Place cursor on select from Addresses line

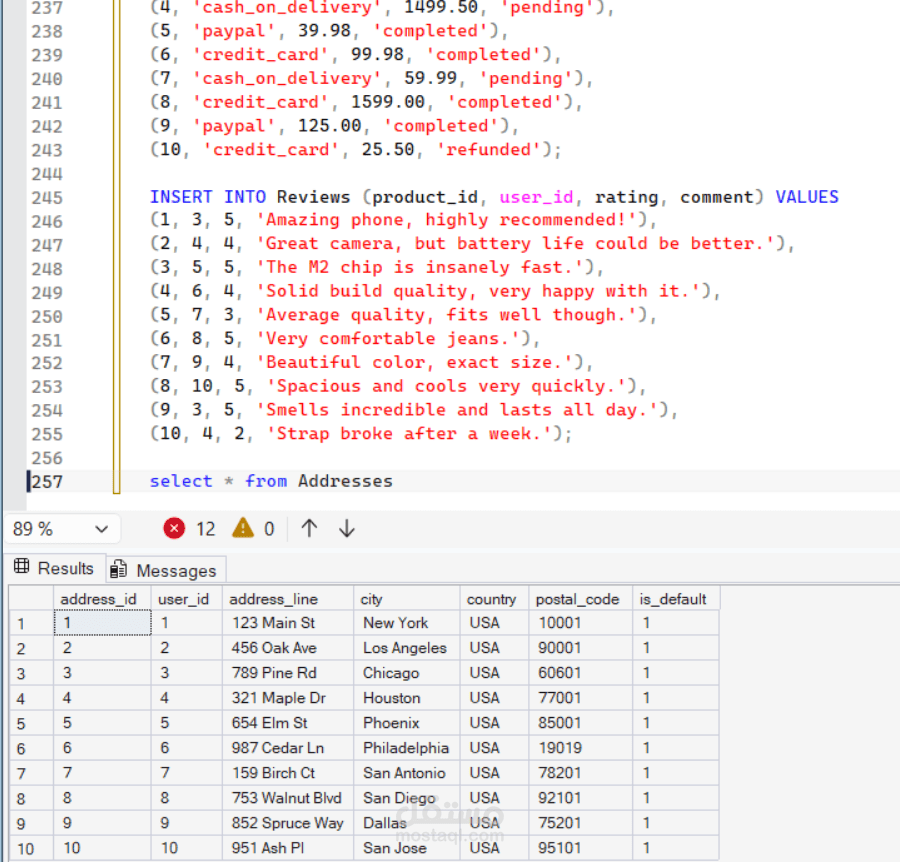tap(271, 481)
